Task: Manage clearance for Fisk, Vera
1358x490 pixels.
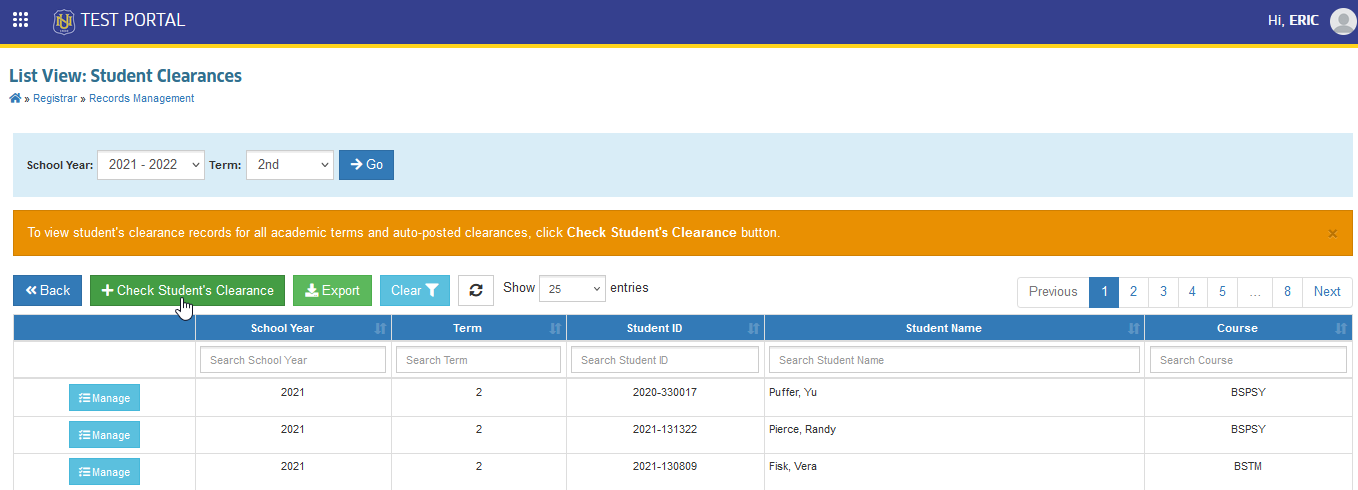Action: pos(104,472)
